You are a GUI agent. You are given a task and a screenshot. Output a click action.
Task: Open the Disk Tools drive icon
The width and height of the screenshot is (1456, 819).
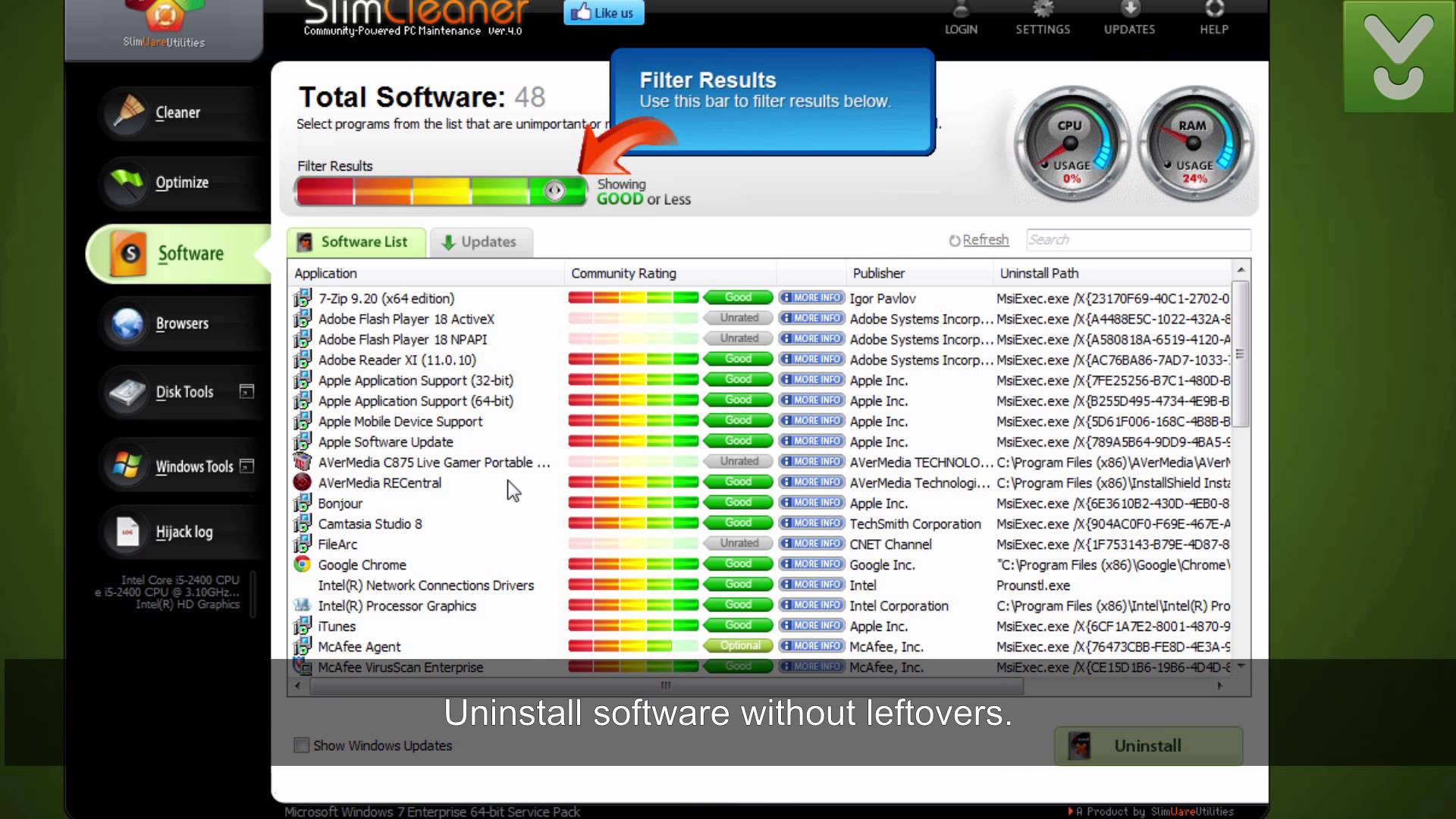tap(127, 392)
